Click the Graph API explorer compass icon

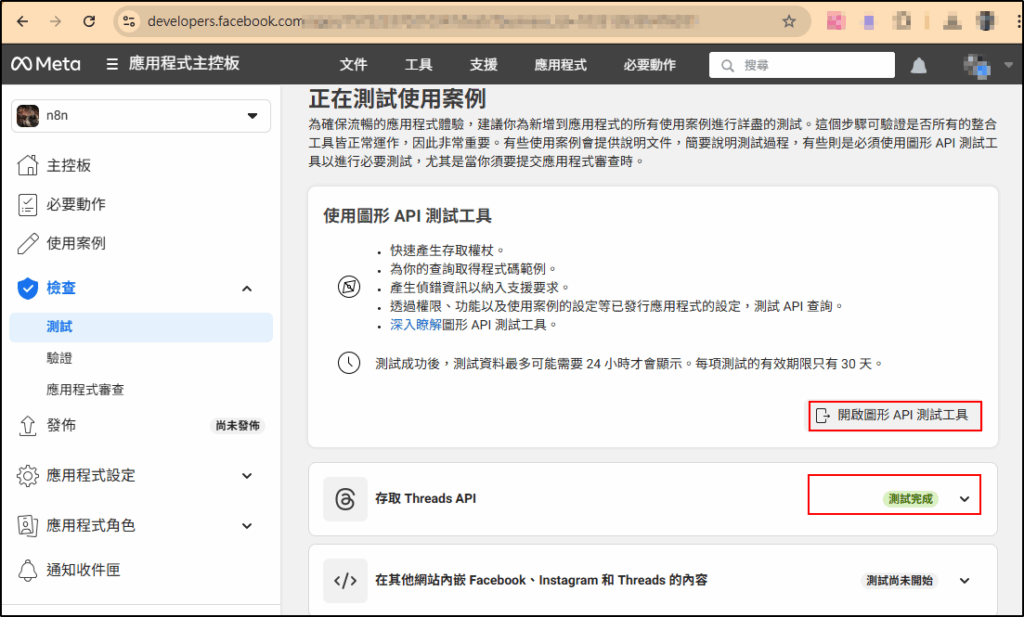click(349, 287)
